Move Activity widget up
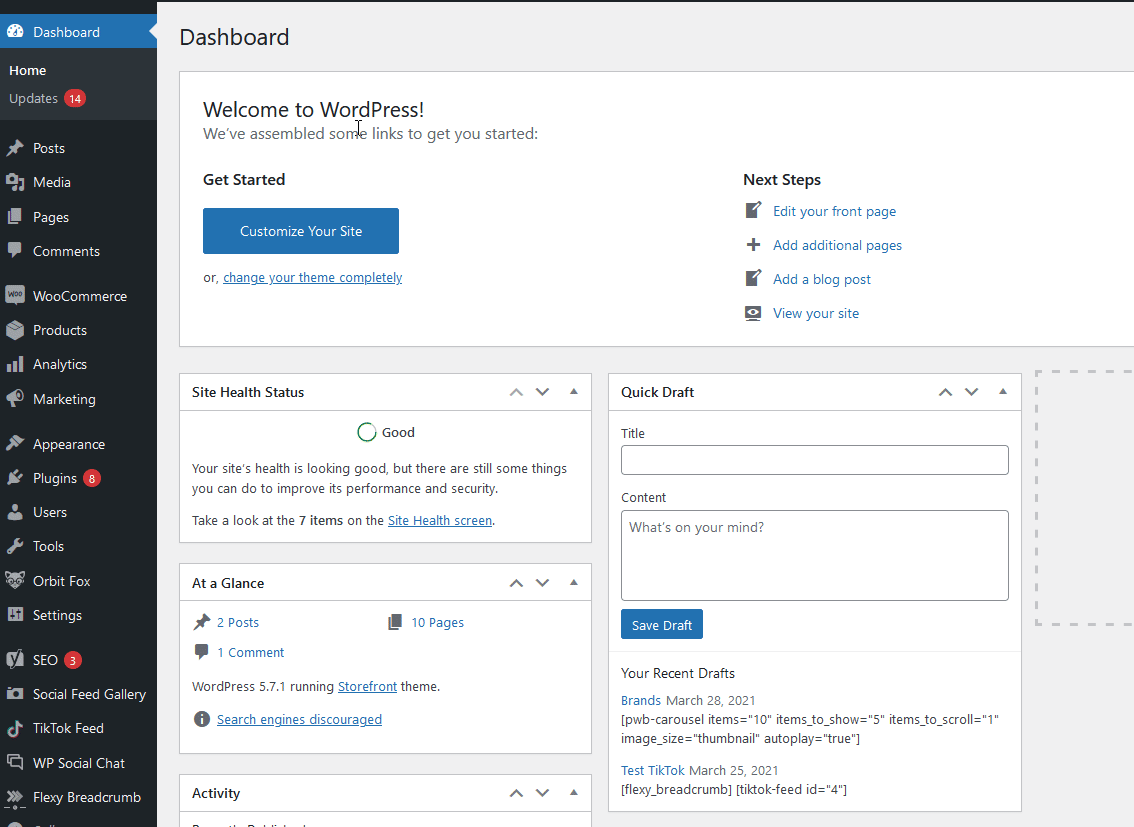 516,793
